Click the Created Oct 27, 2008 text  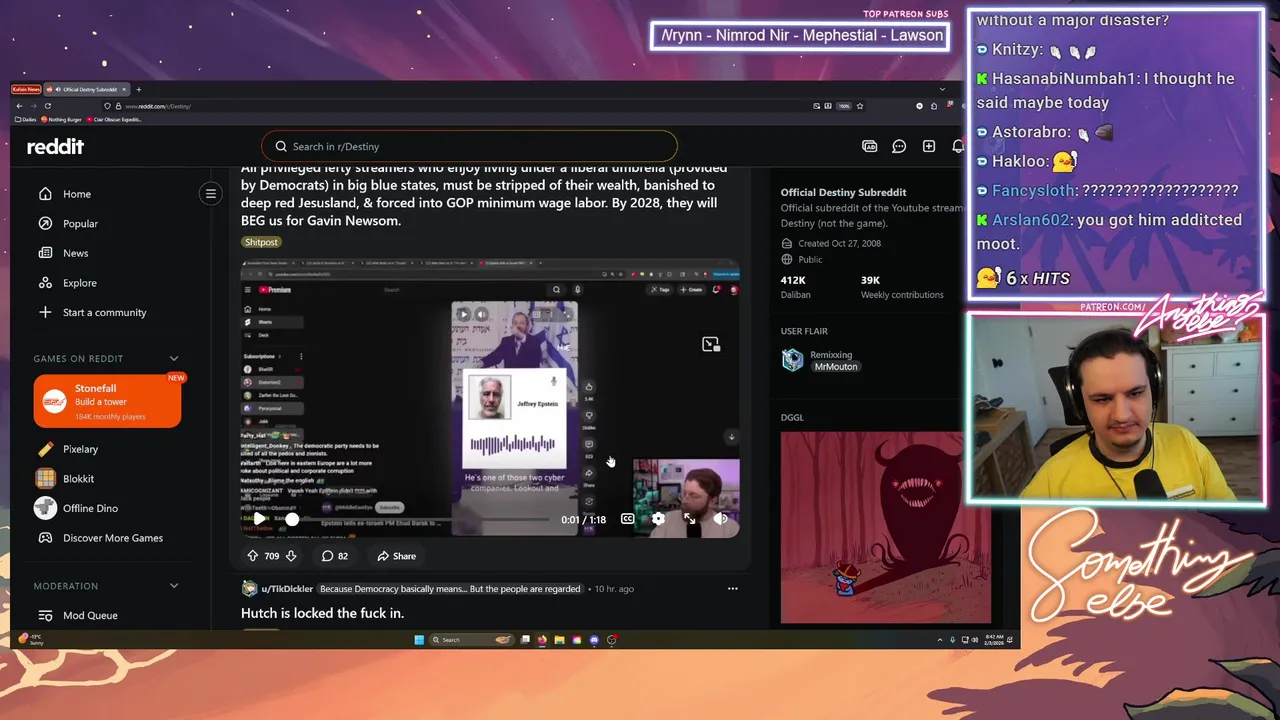point(842,243)
